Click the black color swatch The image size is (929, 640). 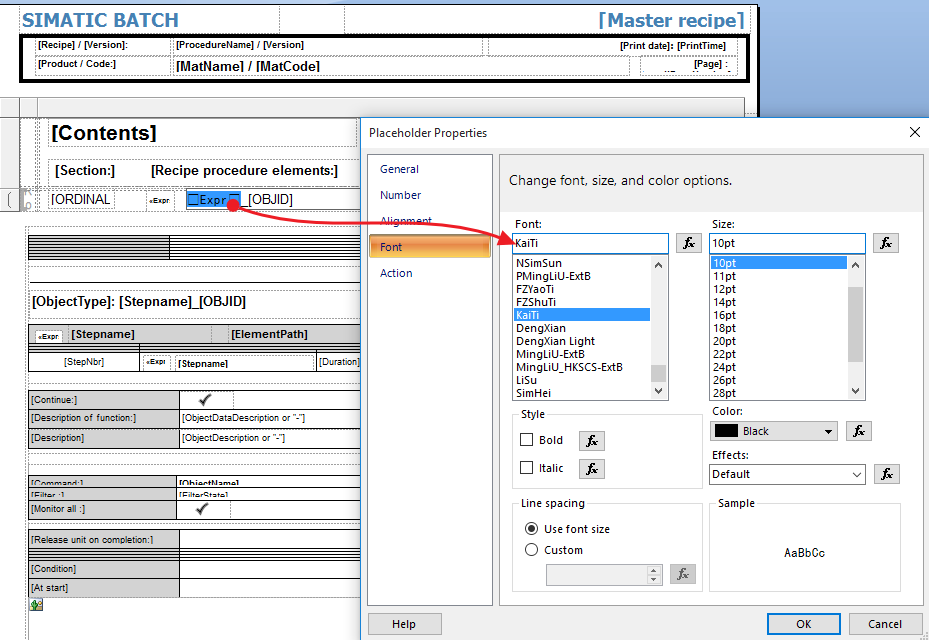[726, 431]
